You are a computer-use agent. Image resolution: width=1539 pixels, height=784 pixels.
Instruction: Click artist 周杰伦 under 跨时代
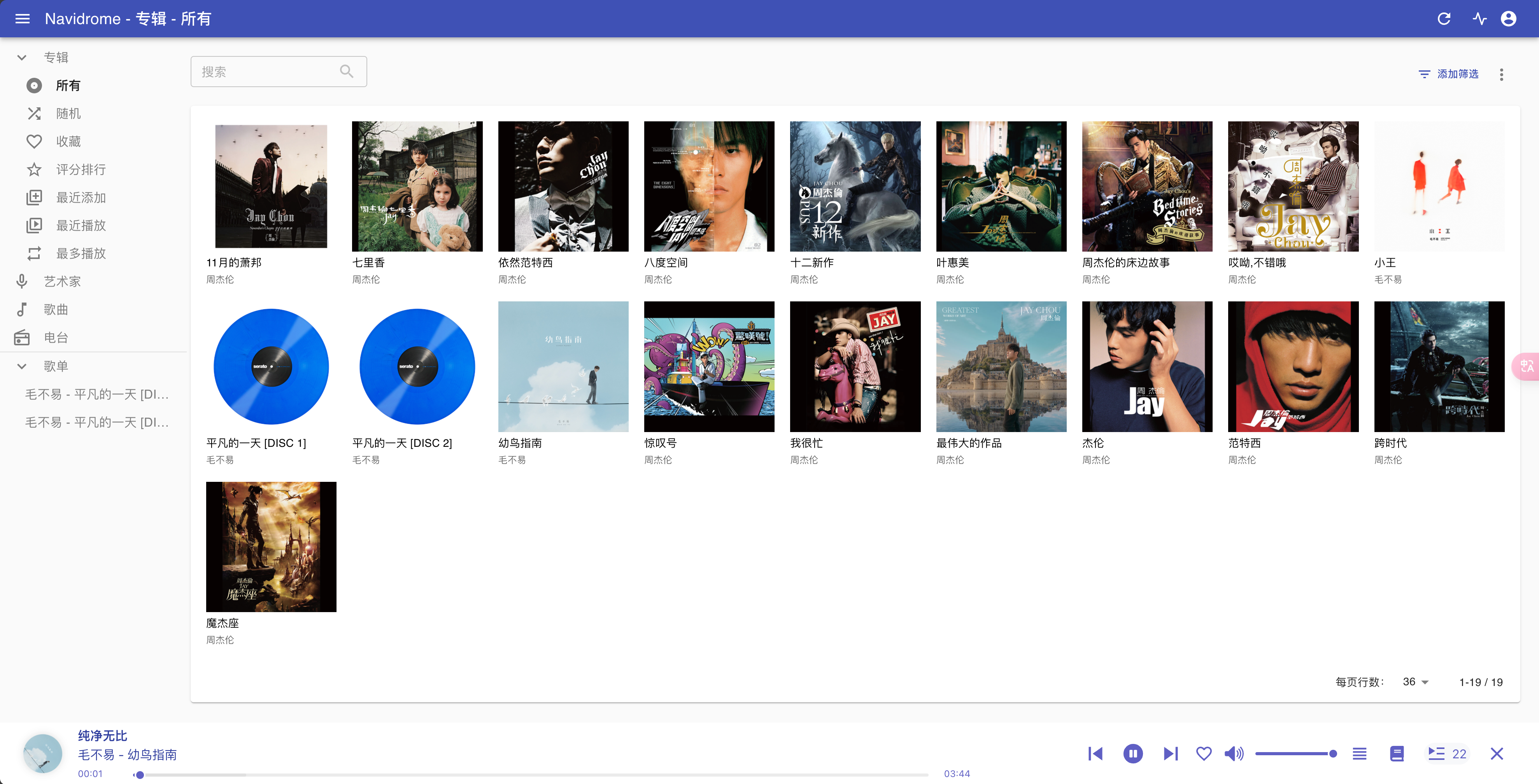[x=1388, y=460]
